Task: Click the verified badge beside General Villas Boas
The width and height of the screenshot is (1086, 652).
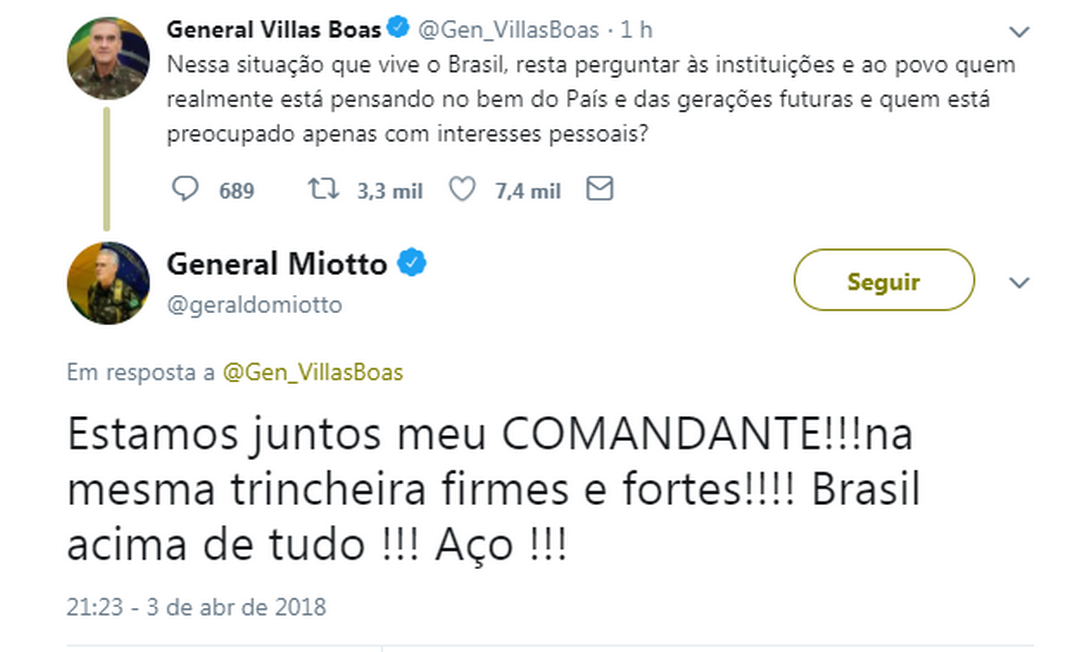Action: 397,30
